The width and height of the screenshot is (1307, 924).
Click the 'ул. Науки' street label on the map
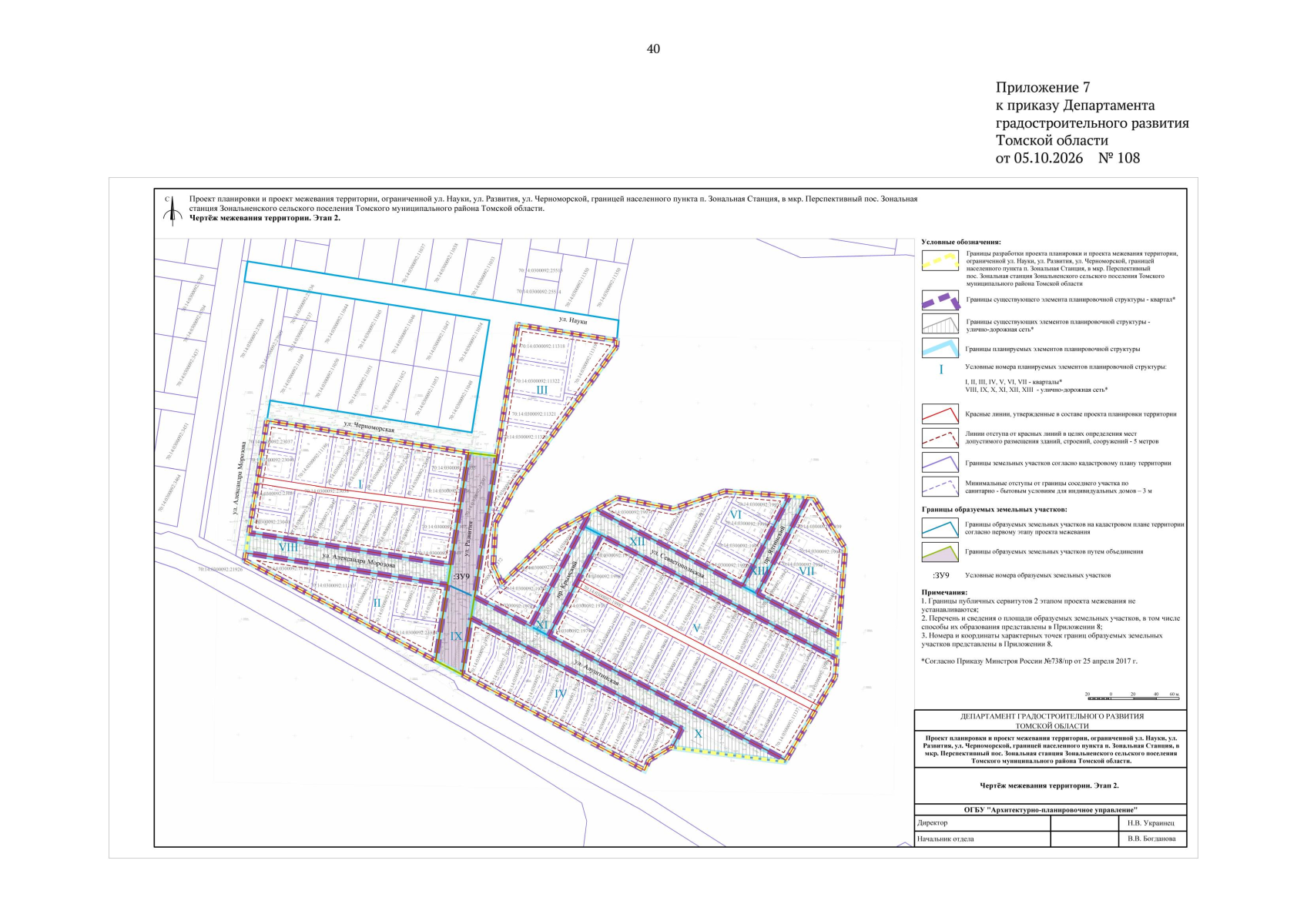click(573, 320)
